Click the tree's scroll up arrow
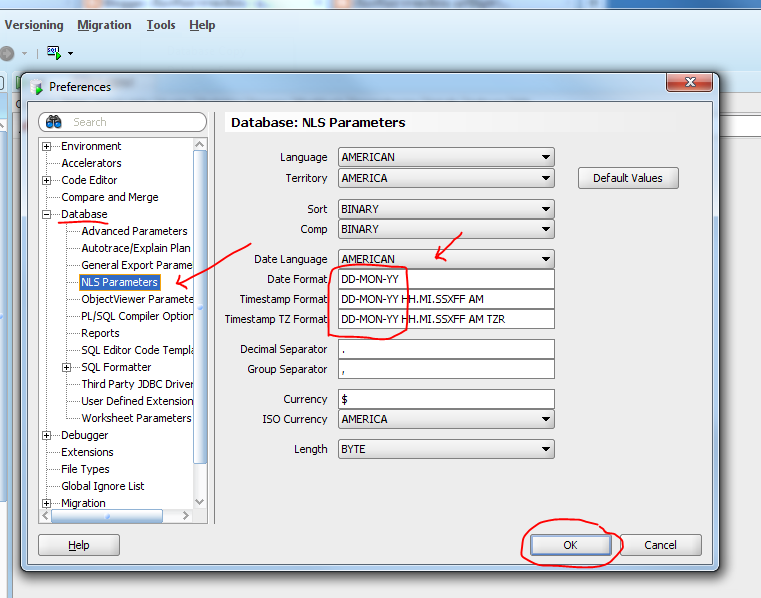Viewport: 761px width, 598px height. pos(199,144)
